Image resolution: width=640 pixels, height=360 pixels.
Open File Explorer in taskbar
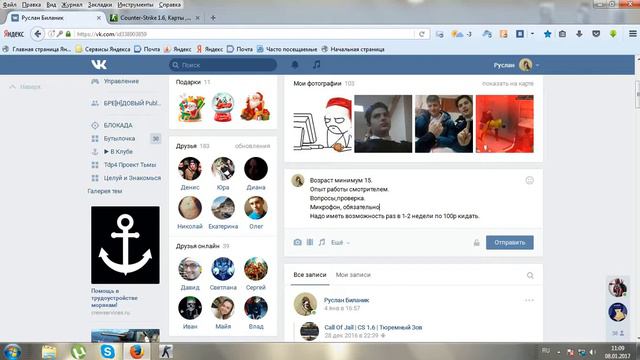pos(49,351)
